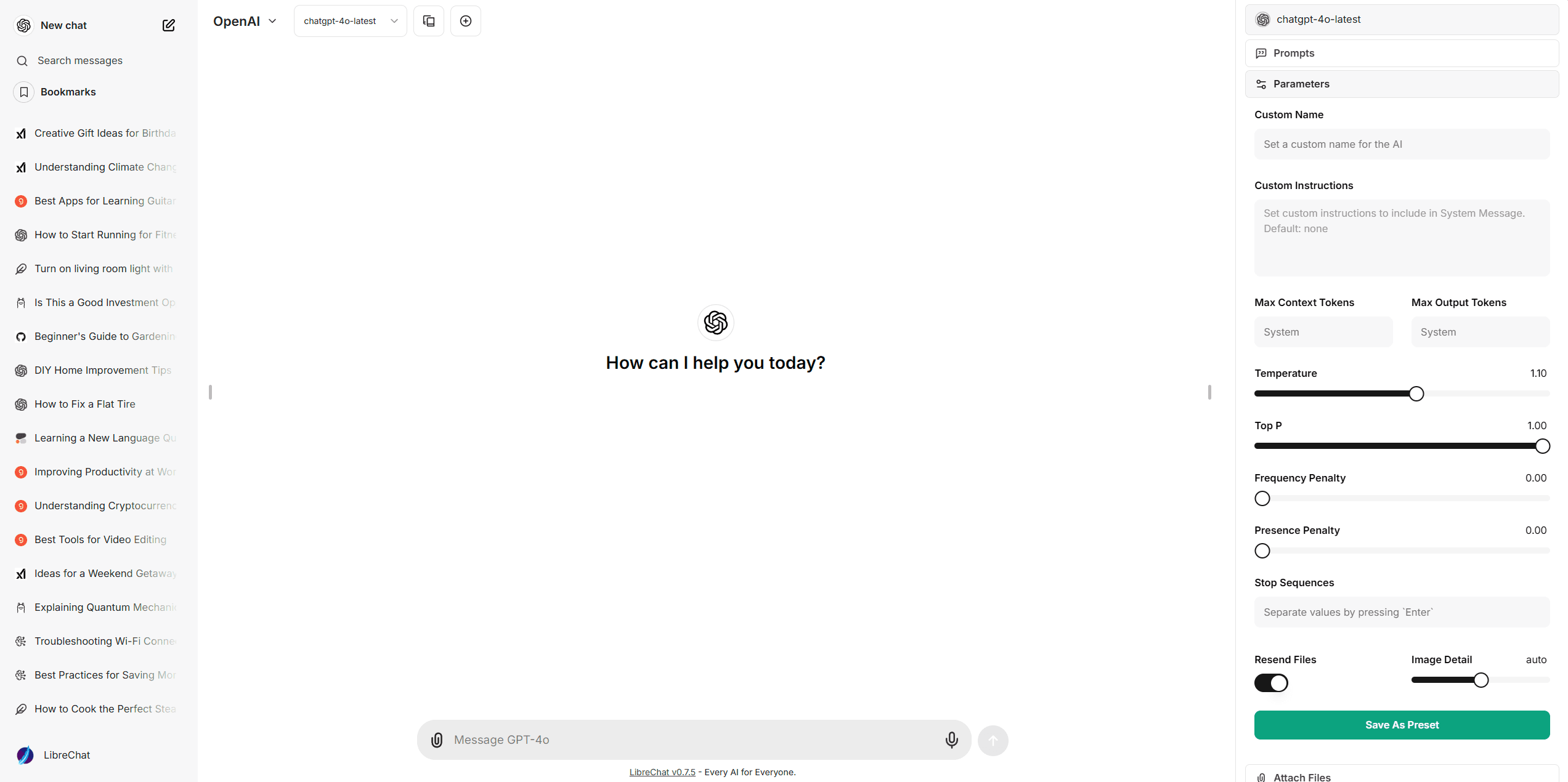Drag the Temperature slider
1568x782 pixels.
[x=1417, y=394]
